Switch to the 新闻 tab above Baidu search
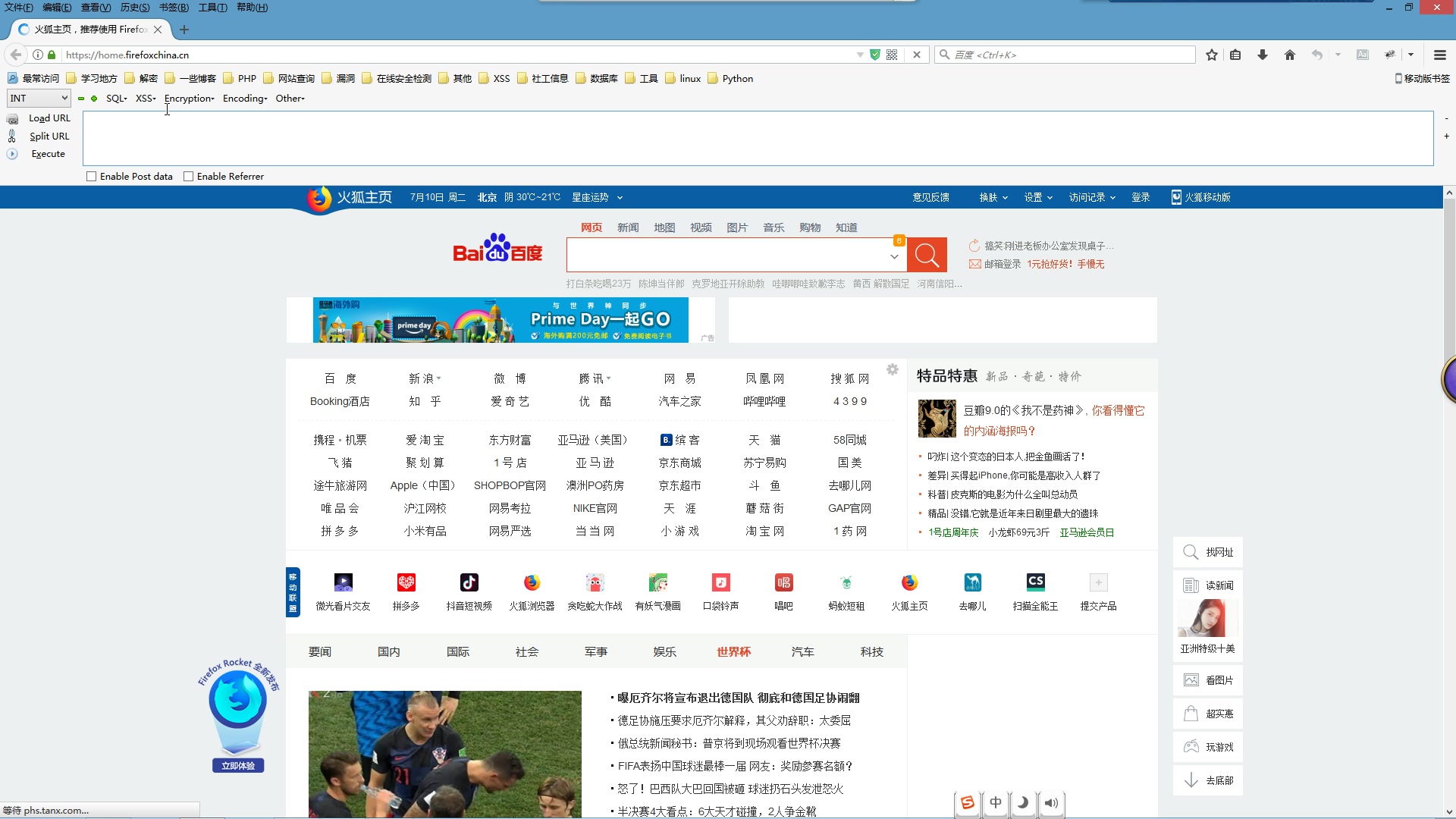 [x=628, y=227]
